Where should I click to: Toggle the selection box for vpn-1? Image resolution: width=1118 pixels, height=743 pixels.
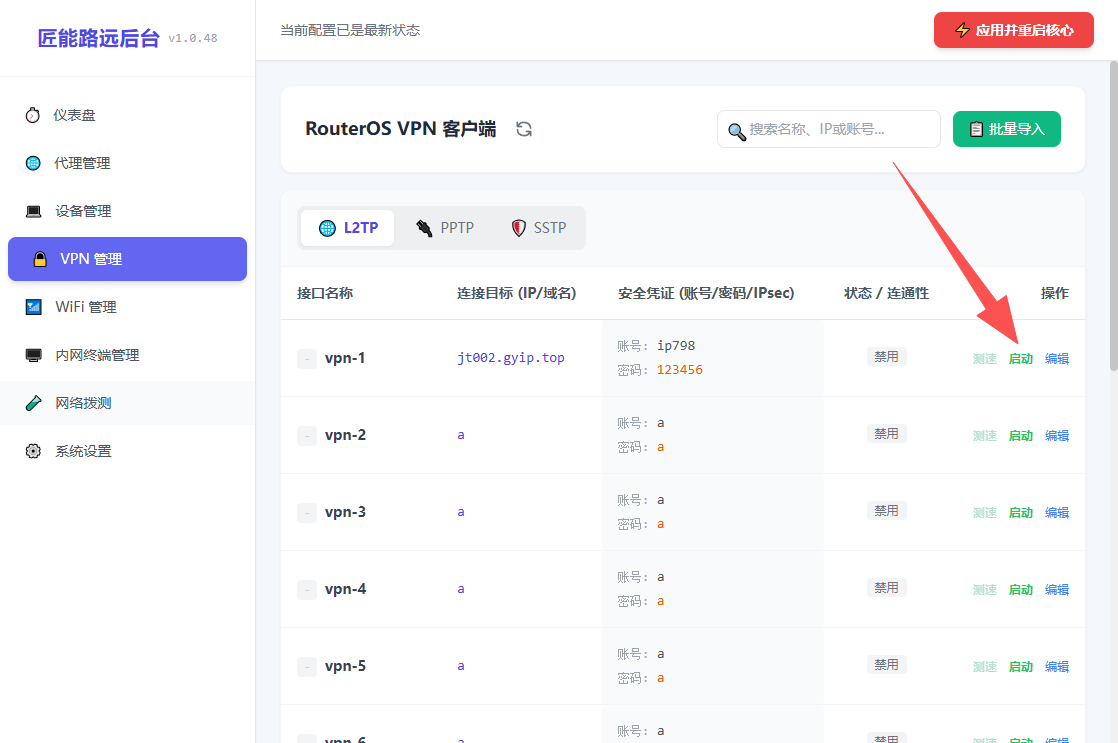pyautogui.click(x=307, y=359)
